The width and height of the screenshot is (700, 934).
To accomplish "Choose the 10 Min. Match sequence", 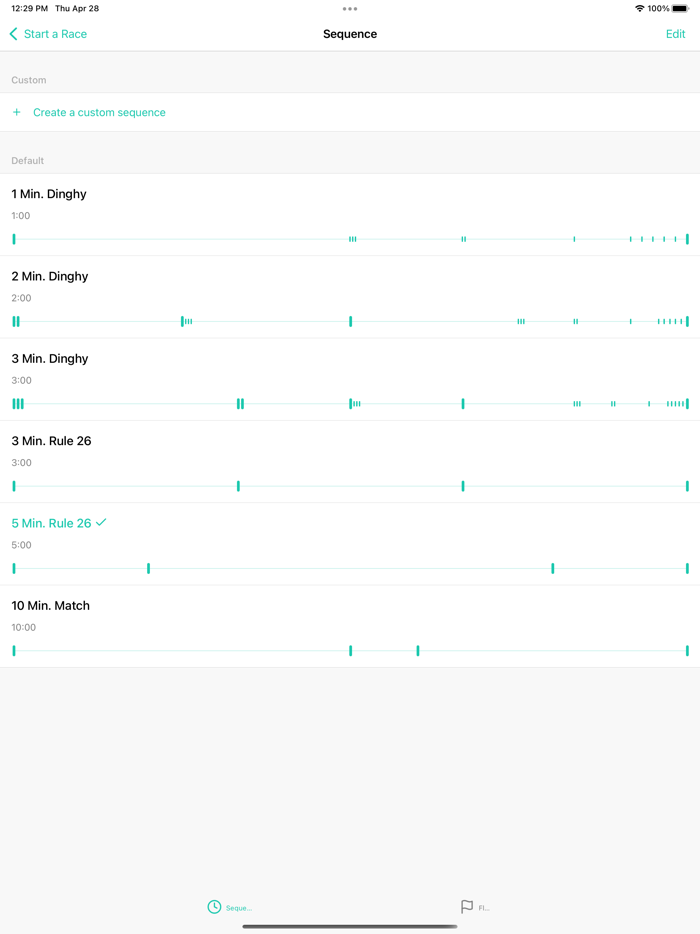I will pyautogui.click(x=350, y=626).
